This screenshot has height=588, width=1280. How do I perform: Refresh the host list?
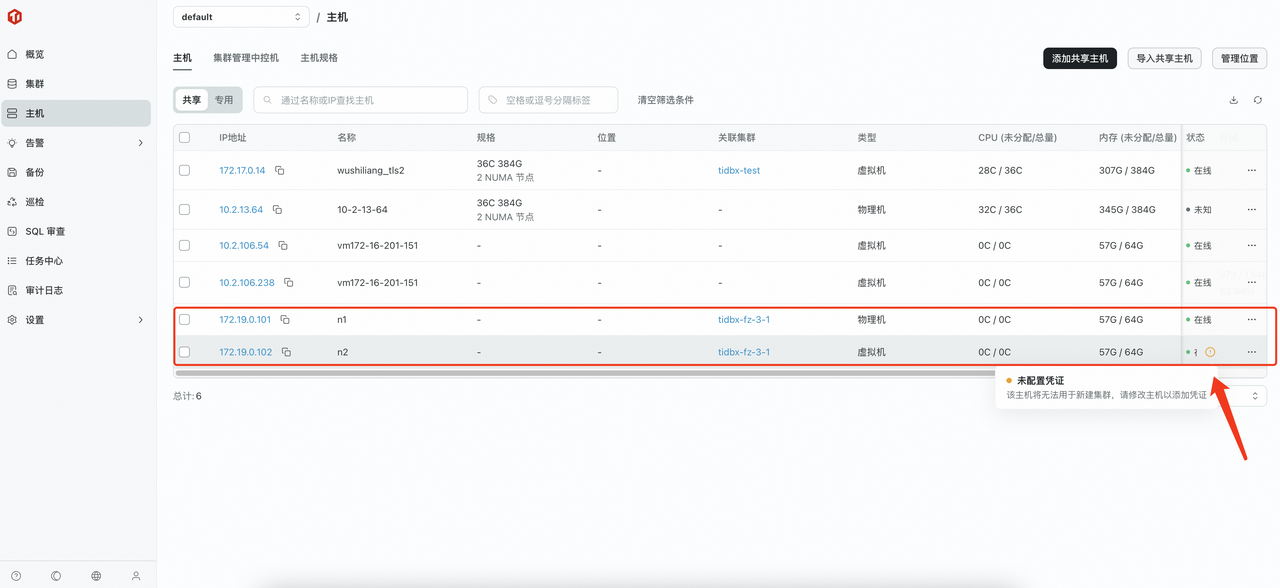1258,100
